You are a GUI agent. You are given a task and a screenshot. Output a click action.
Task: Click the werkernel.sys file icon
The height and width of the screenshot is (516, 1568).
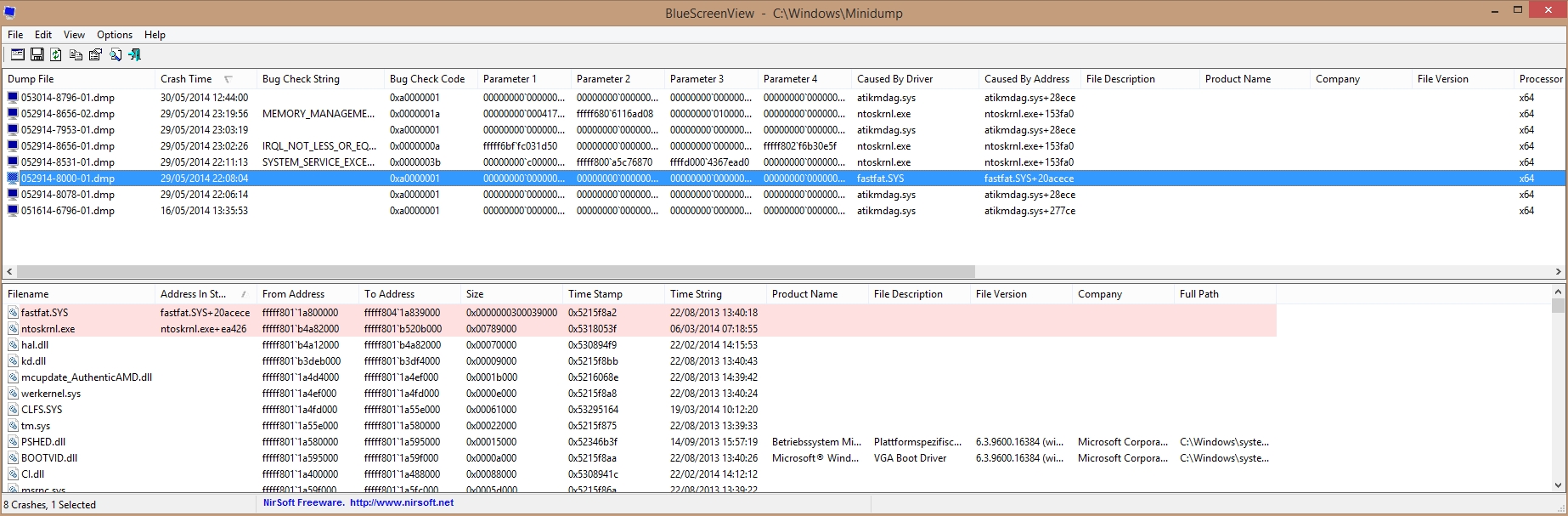point(14,394)
